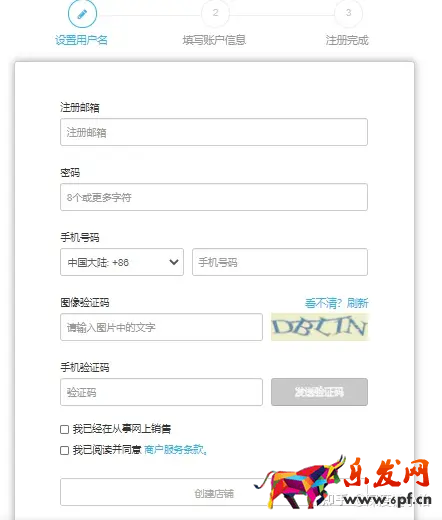Image resolution: width=442 pixels, height=520 pixels.
Task: Select step 2 circle in progress bar
Action: click(x=215, y=13)
